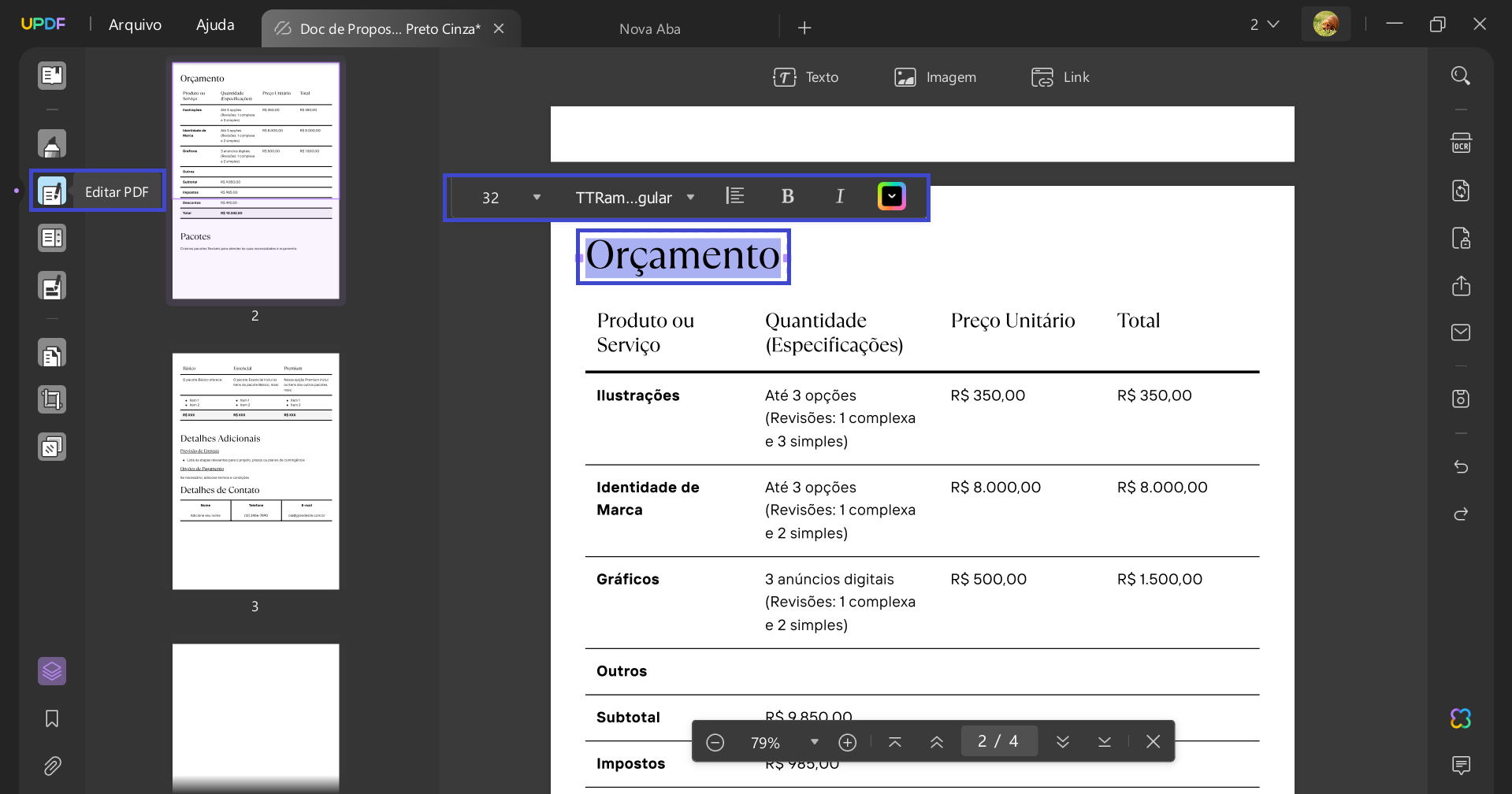The width and height of the screenshot is (1512, 794).
Task: Open the text color picker
Action: pyautogui.click(x=890, y=195)
